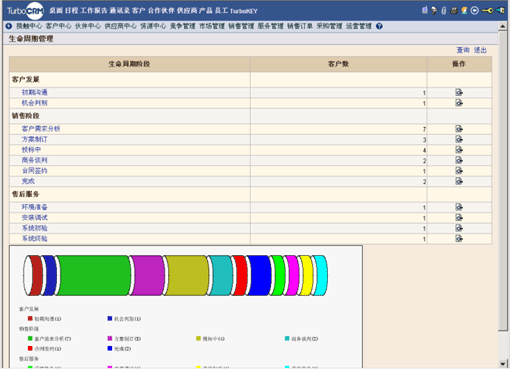
Task: Open action icon for 系统终验 row
Action: [x=459, y=238]
